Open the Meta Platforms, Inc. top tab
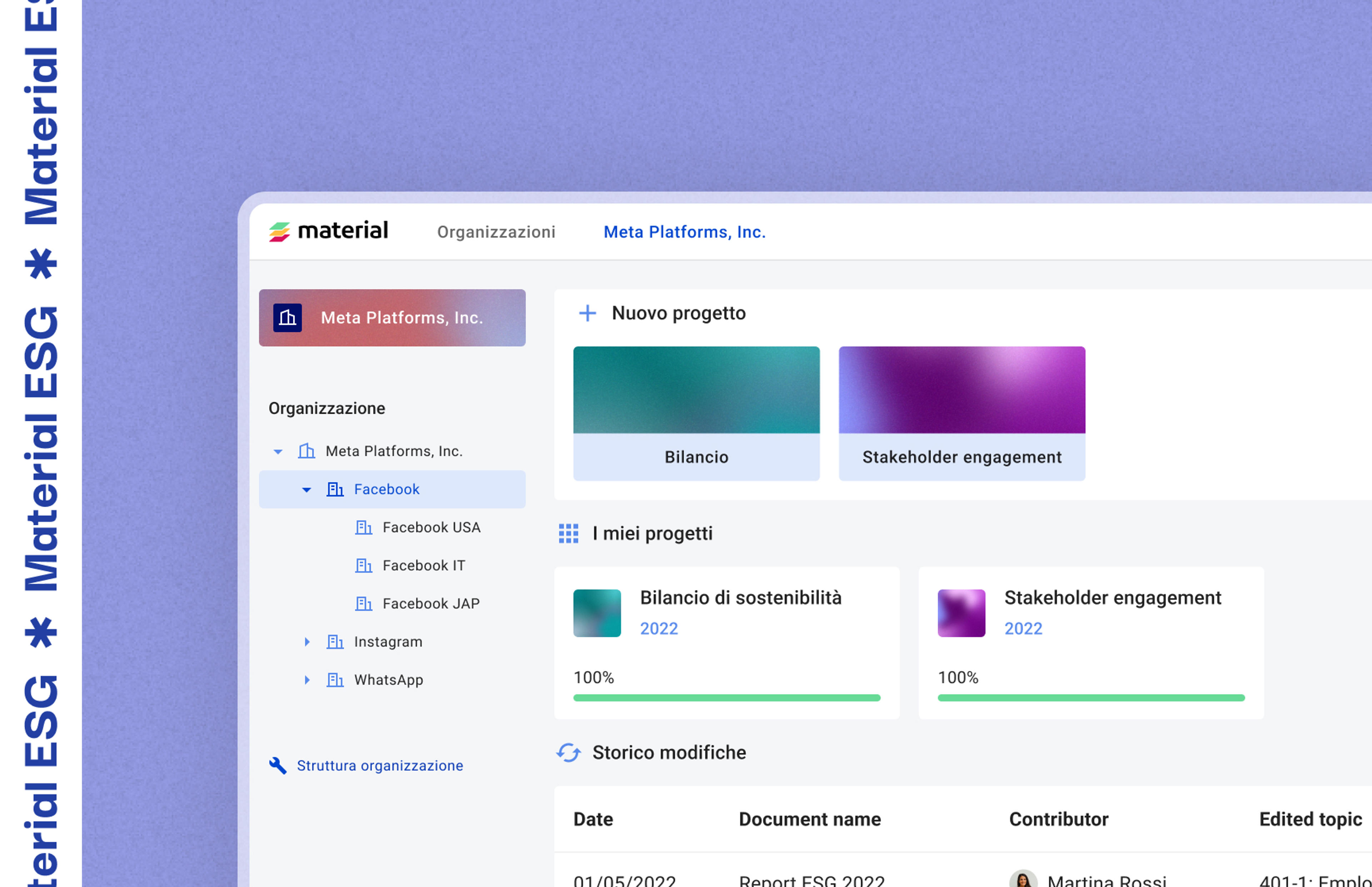The height and width of the screenshot is (887, 1372). (684, 232)
